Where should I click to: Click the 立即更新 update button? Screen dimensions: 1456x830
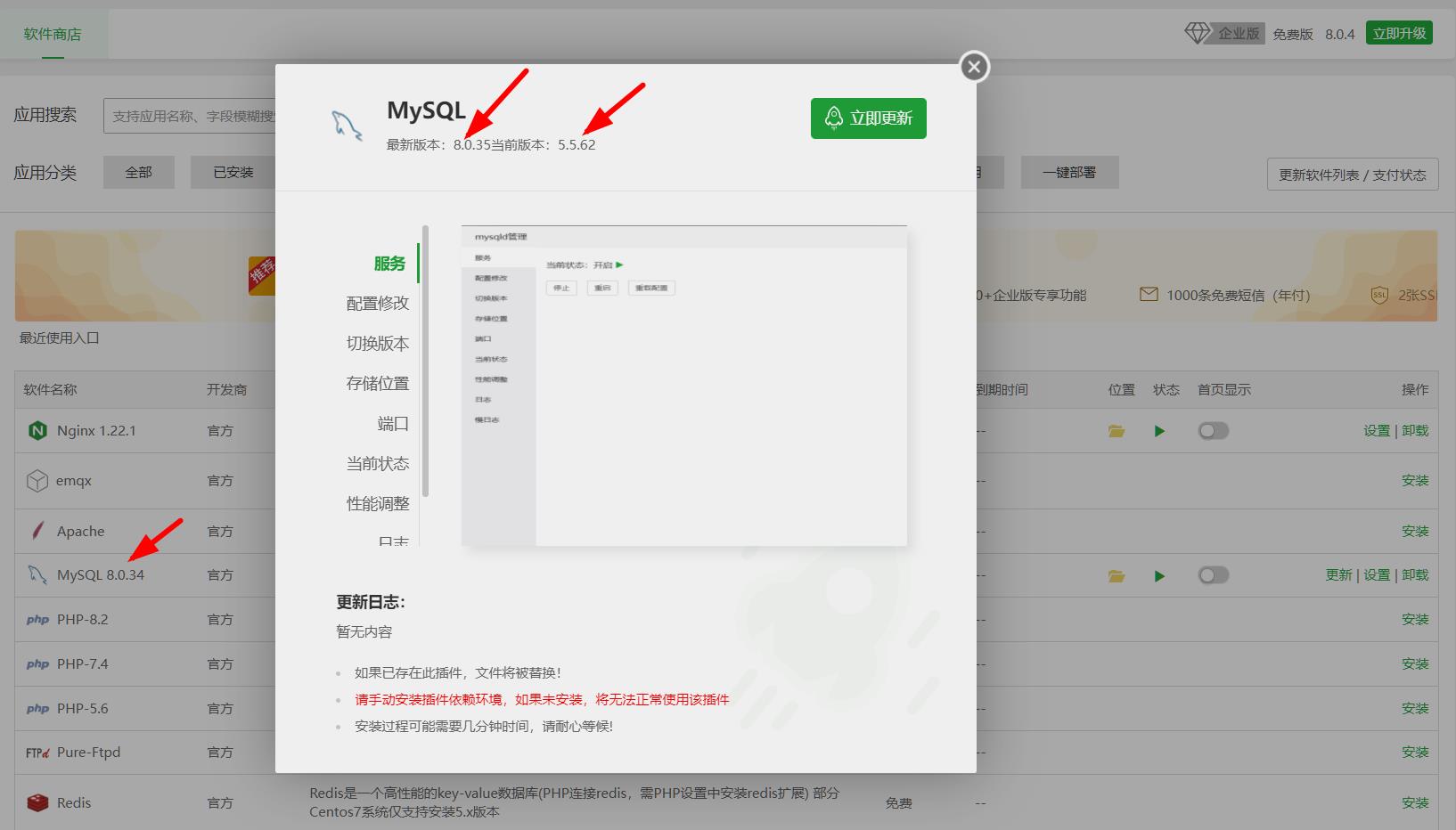pos(869,118)
